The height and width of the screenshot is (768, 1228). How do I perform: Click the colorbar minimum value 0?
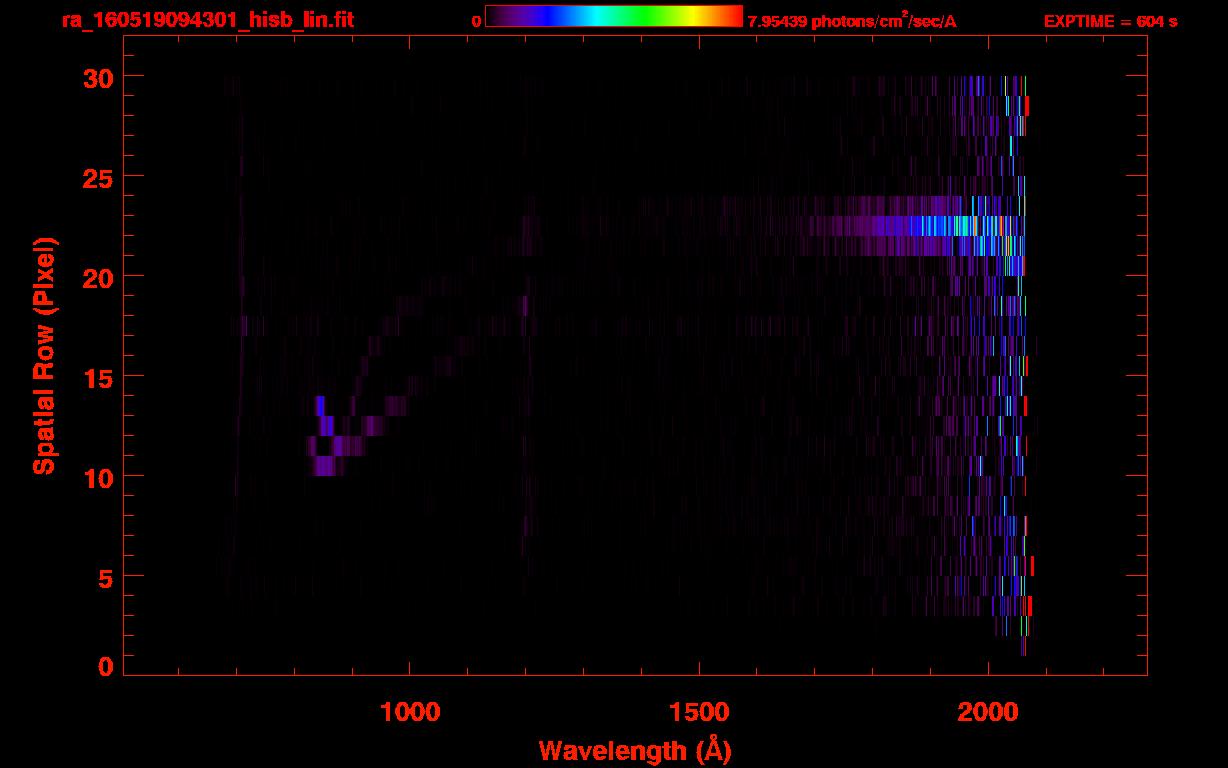(x=476, y=21)
